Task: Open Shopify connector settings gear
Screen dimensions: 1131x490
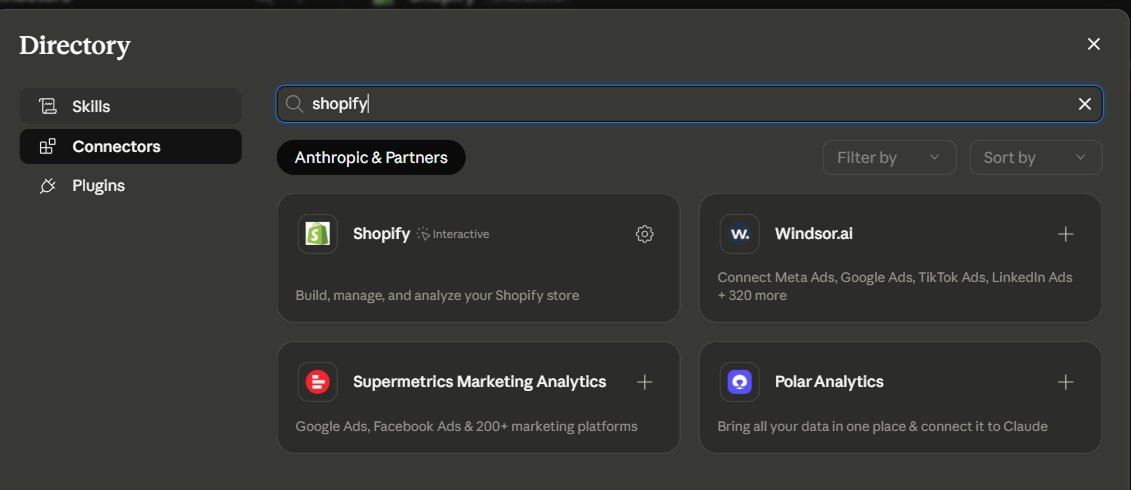Action: 644,234
